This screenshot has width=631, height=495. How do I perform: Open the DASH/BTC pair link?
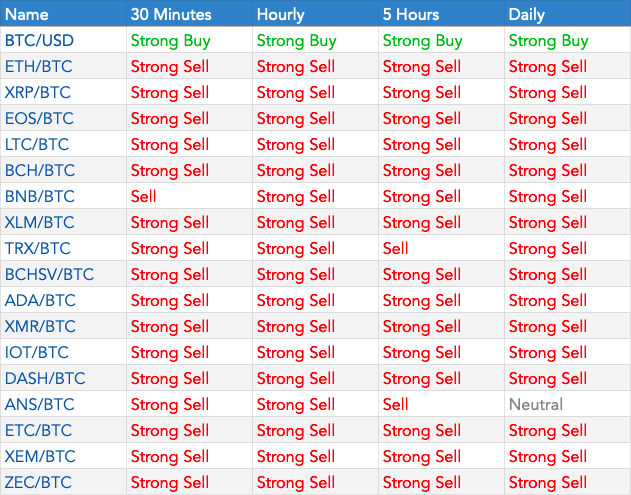[x=44, y=378]
